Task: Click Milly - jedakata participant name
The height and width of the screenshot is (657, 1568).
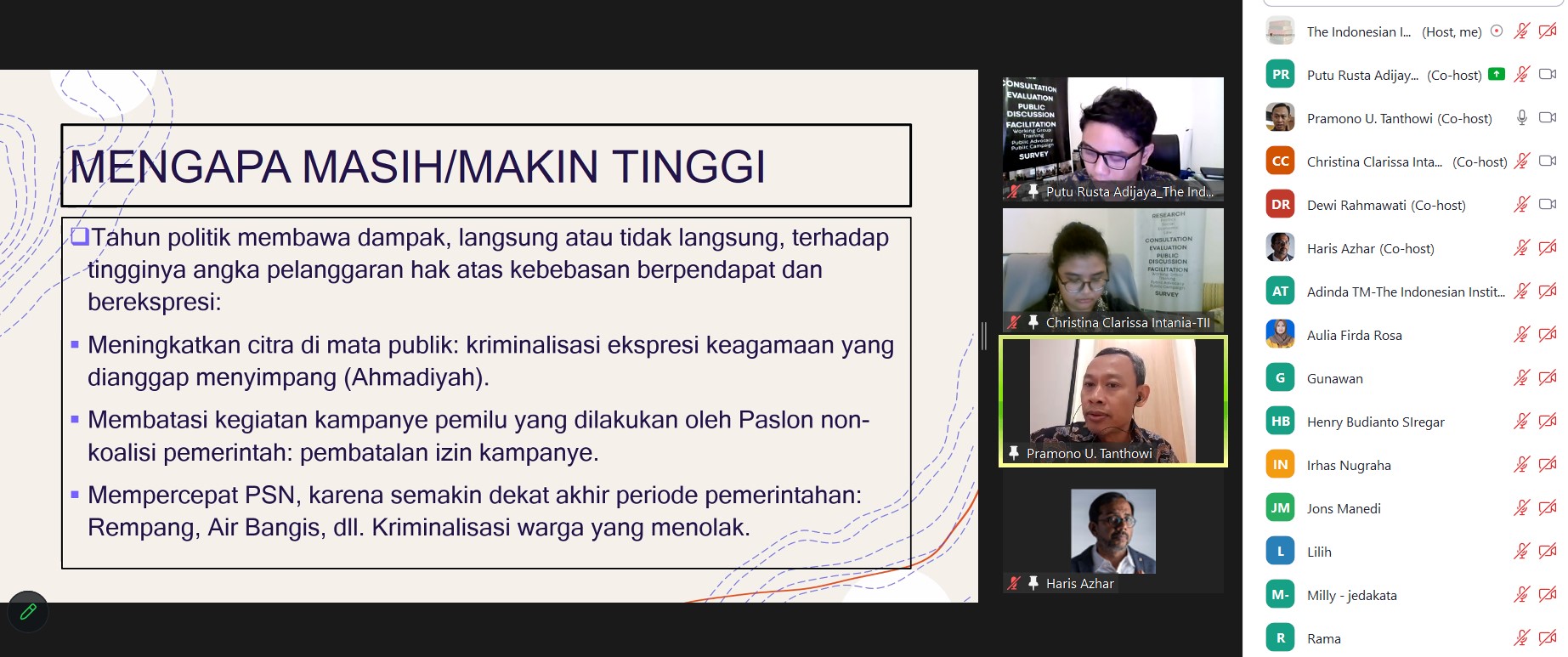Action: (x=1351, y=595)
